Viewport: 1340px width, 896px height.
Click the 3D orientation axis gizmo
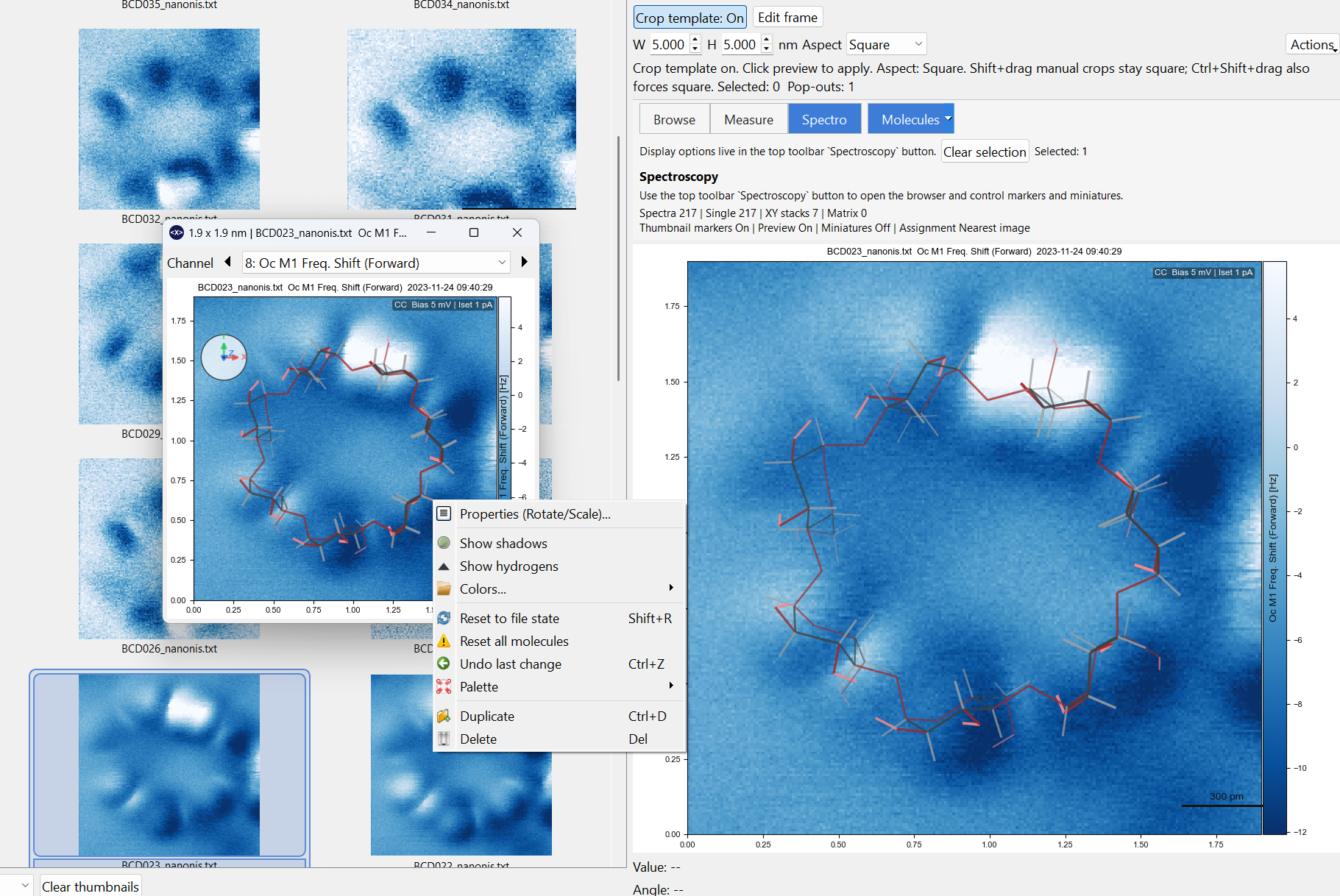click(224, 358)
